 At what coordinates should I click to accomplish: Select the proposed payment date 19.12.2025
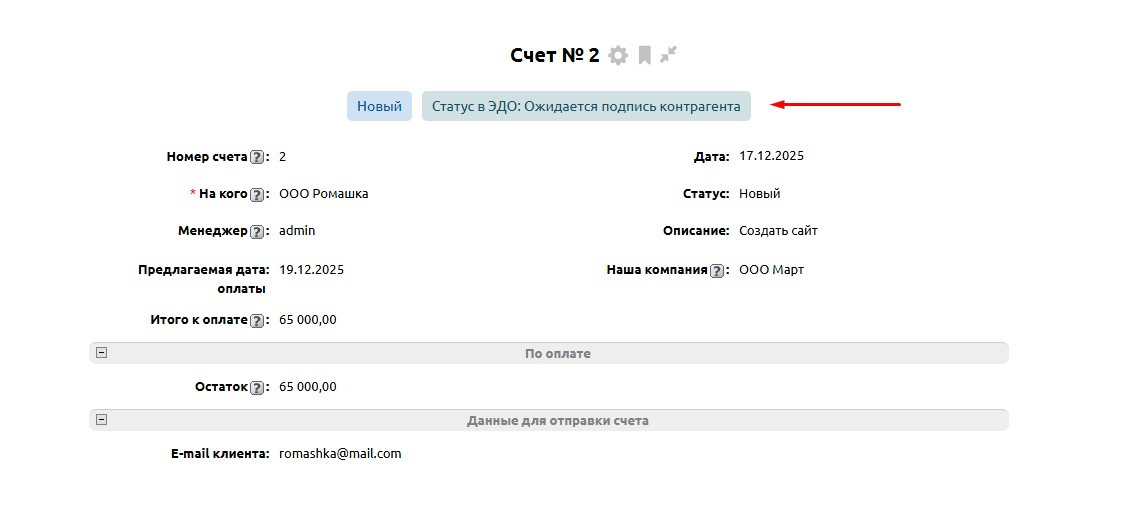311,270
